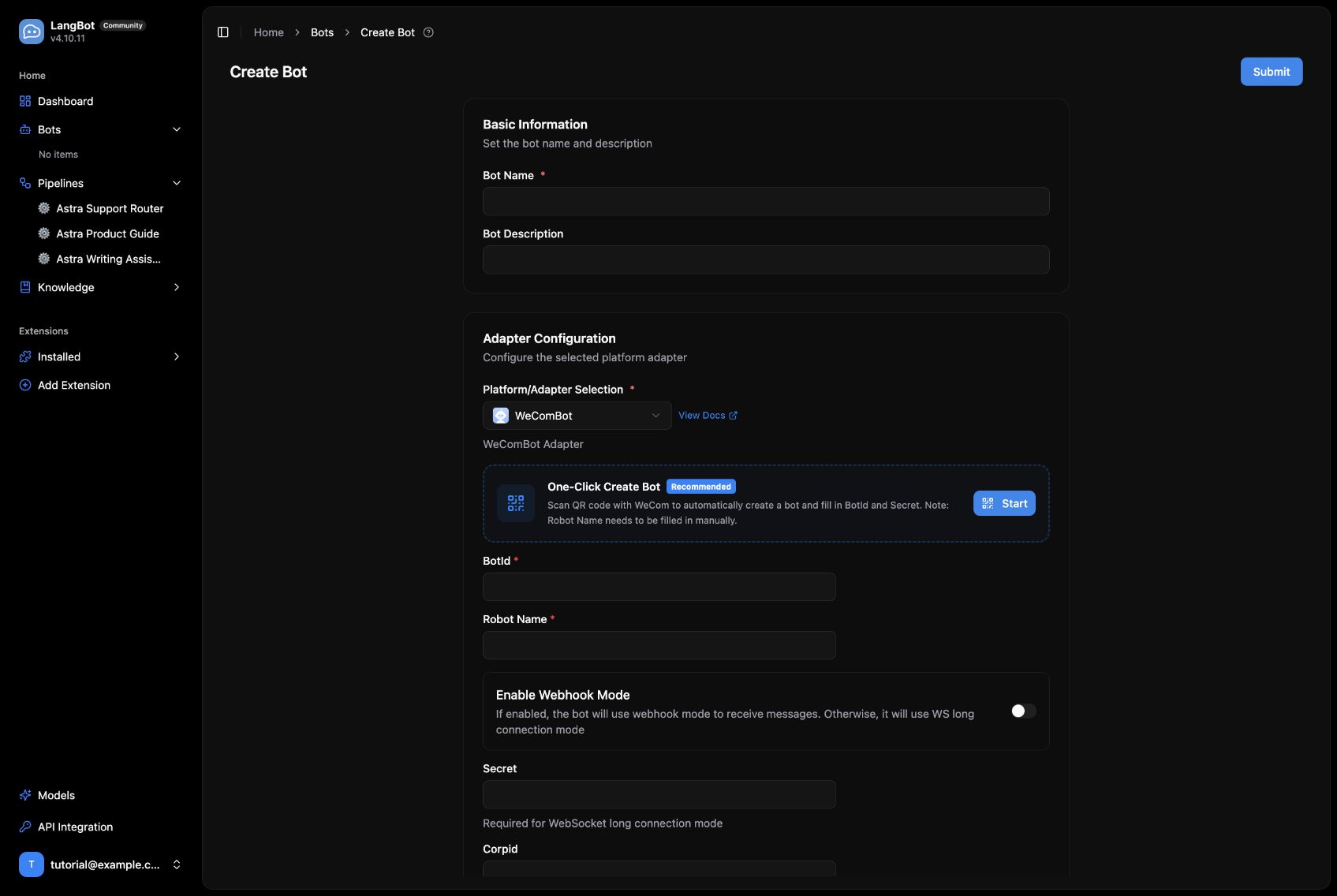Click the Recommended badge
Viewport: 1337px width, 896px height.
701,487
